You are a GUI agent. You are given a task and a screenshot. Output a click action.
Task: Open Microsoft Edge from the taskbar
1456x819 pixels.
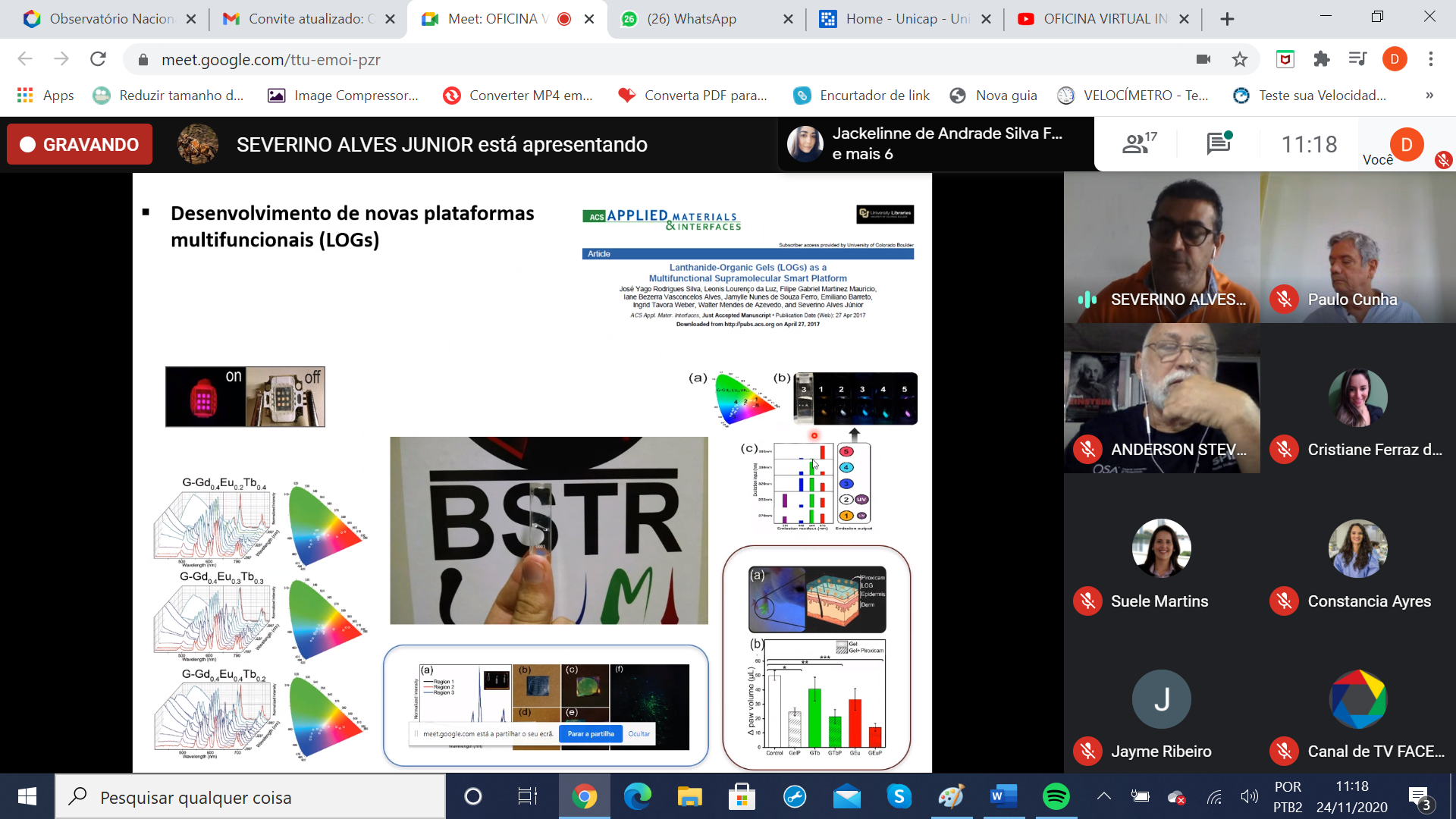coord(637,796)
